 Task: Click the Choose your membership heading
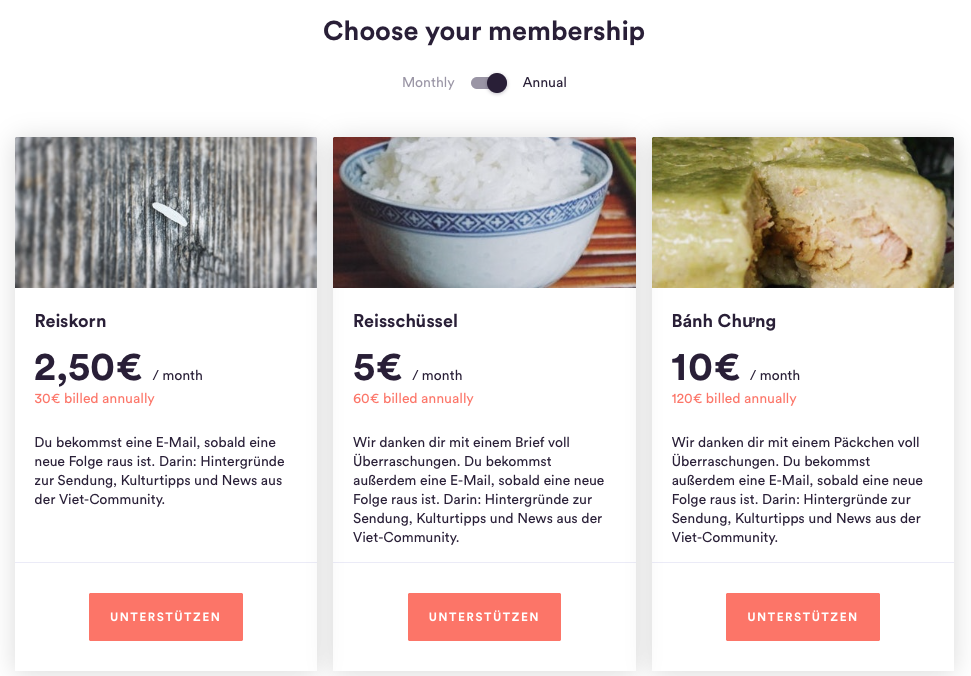[x=484, y=32]
